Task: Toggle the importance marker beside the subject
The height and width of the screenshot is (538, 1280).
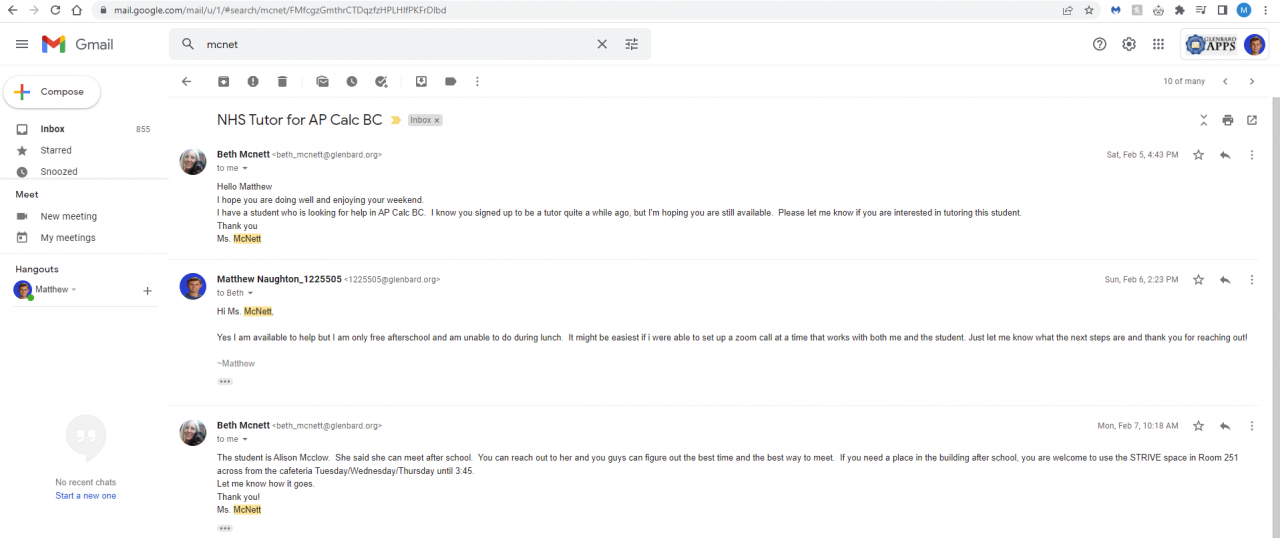Action: click(x=396, y=120)
